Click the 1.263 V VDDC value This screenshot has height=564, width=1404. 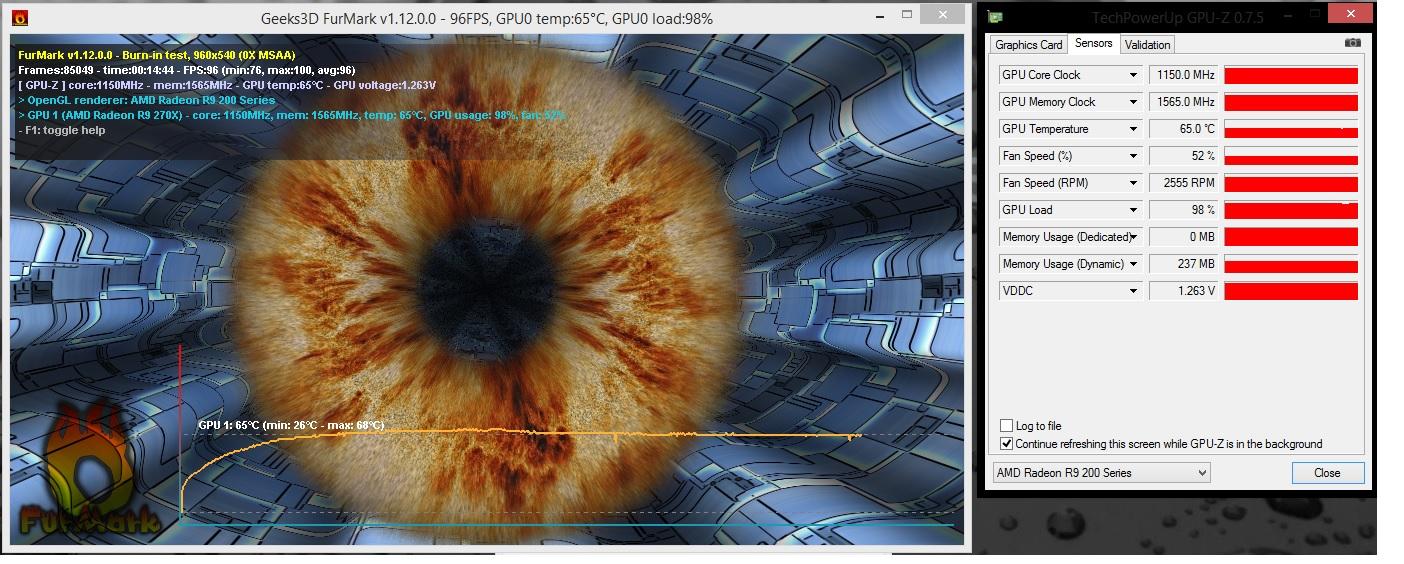point(1185,291)
